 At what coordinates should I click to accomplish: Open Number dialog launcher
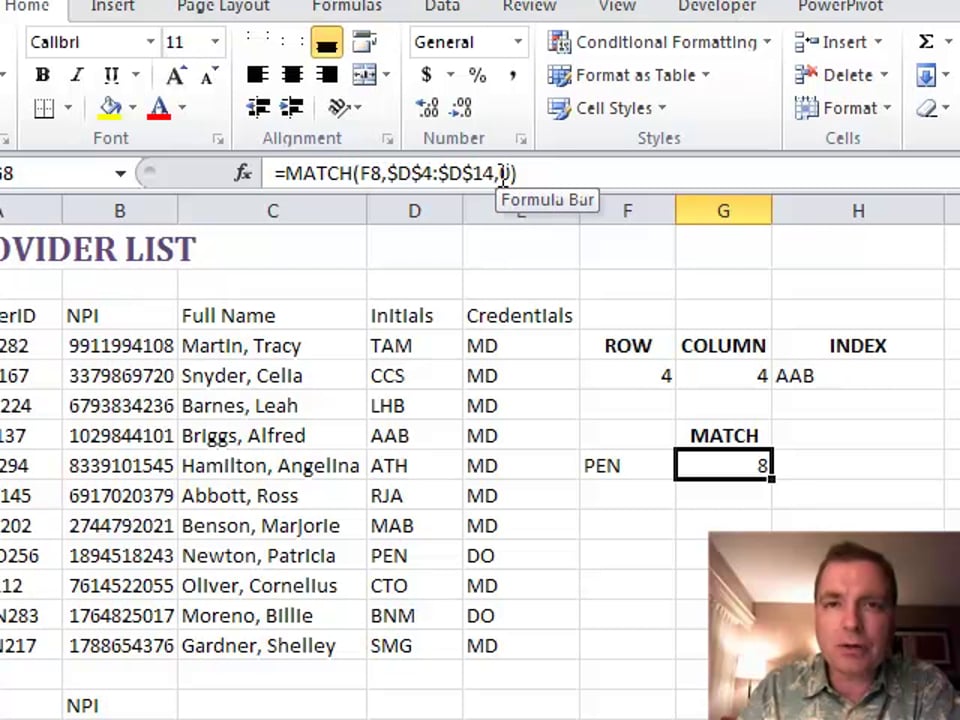pos(521,140)
